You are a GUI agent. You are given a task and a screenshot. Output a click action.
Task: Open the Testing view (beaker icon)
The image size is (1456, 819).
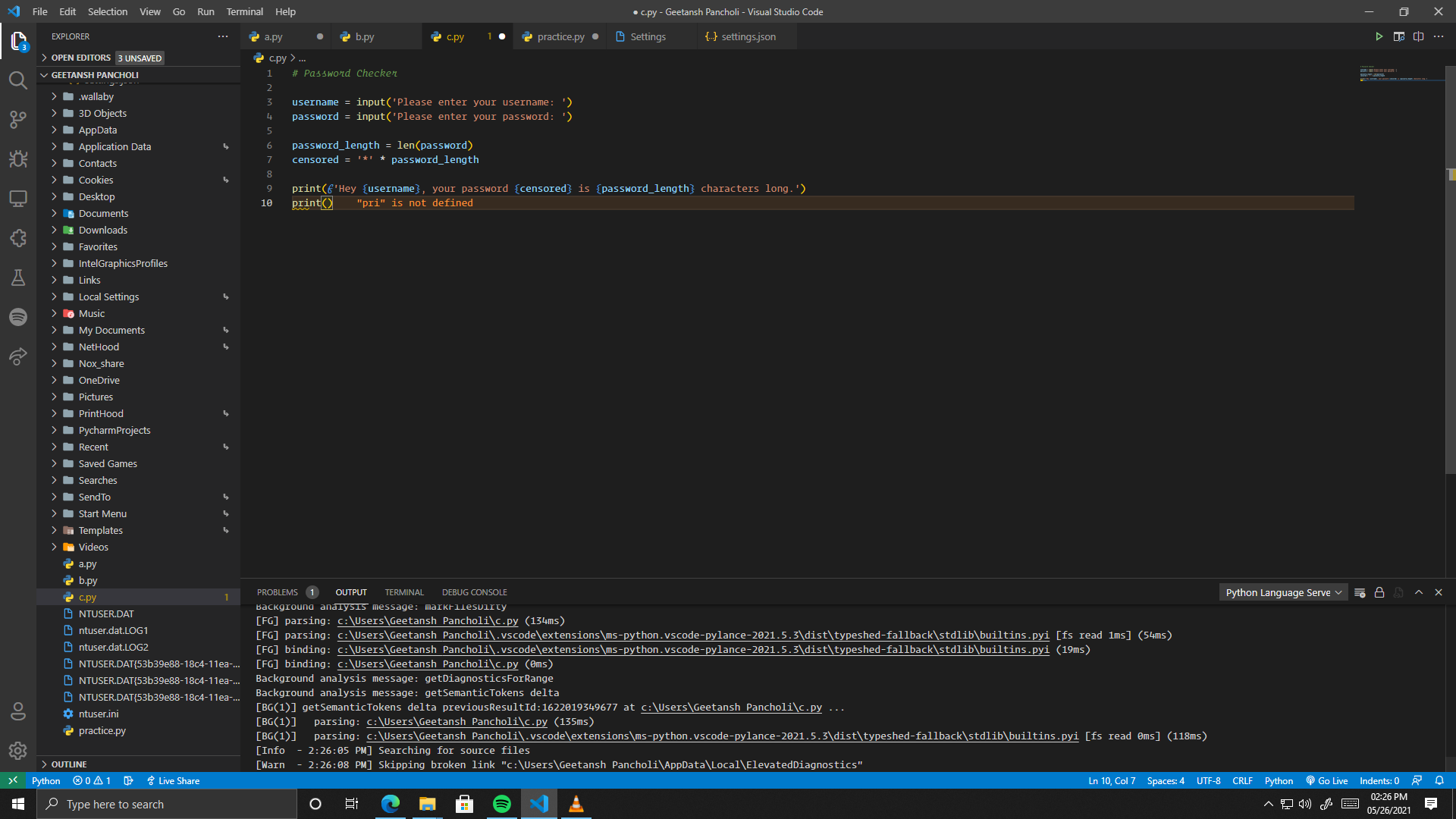[x=18, y=278]
